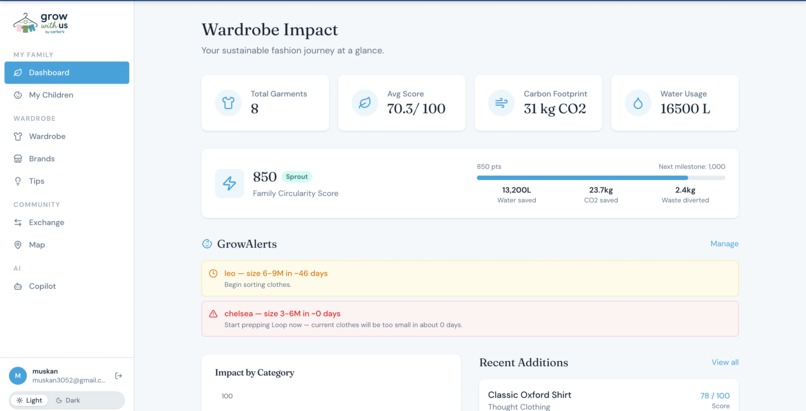806x411 pixels.
Task: Click the circularity points progress bar
Action: [x=601, y=178]
